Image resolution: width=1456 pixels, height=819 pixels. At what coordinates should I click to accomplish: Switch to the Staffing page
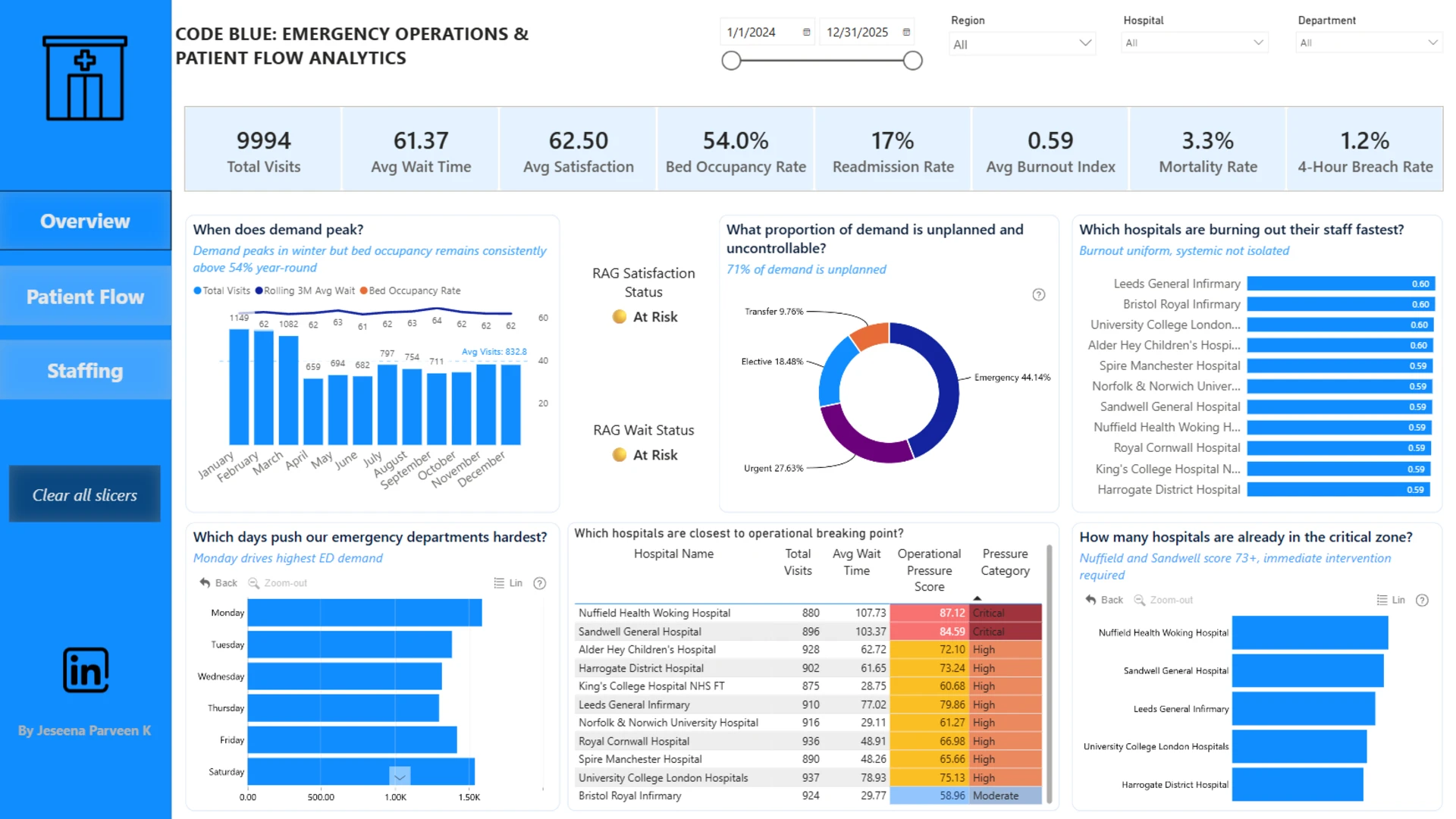pos(86,371)
